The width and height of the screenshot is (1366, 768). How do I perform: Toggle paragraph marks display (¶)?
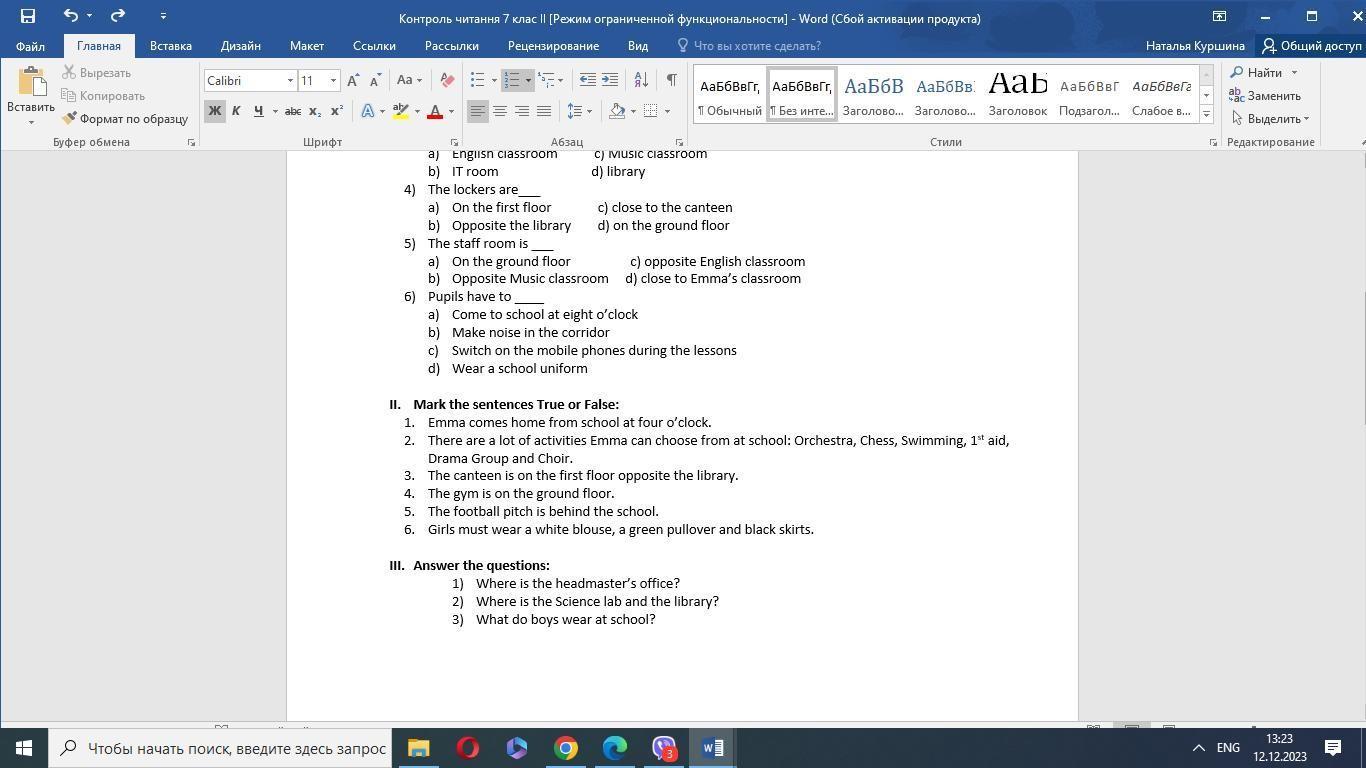671,80
